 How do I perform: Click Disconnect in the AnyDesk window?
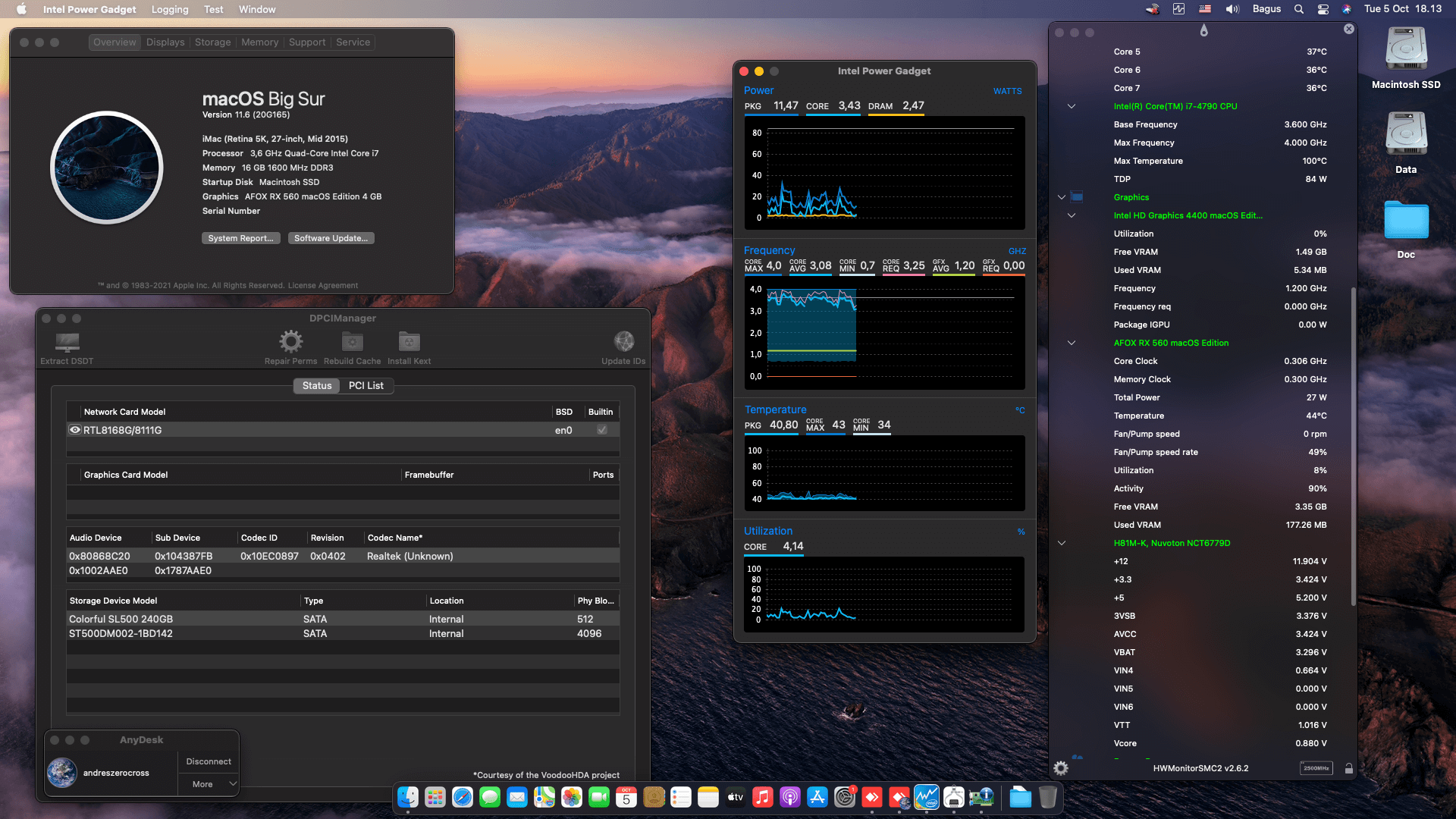[x=209, y=761]
